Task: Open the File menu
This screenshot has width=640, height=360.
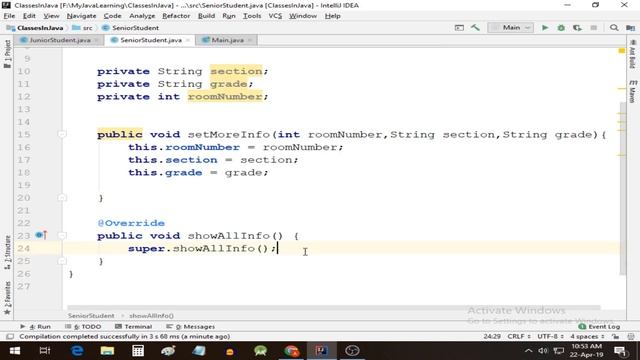Action: click(x=9, y=16)
